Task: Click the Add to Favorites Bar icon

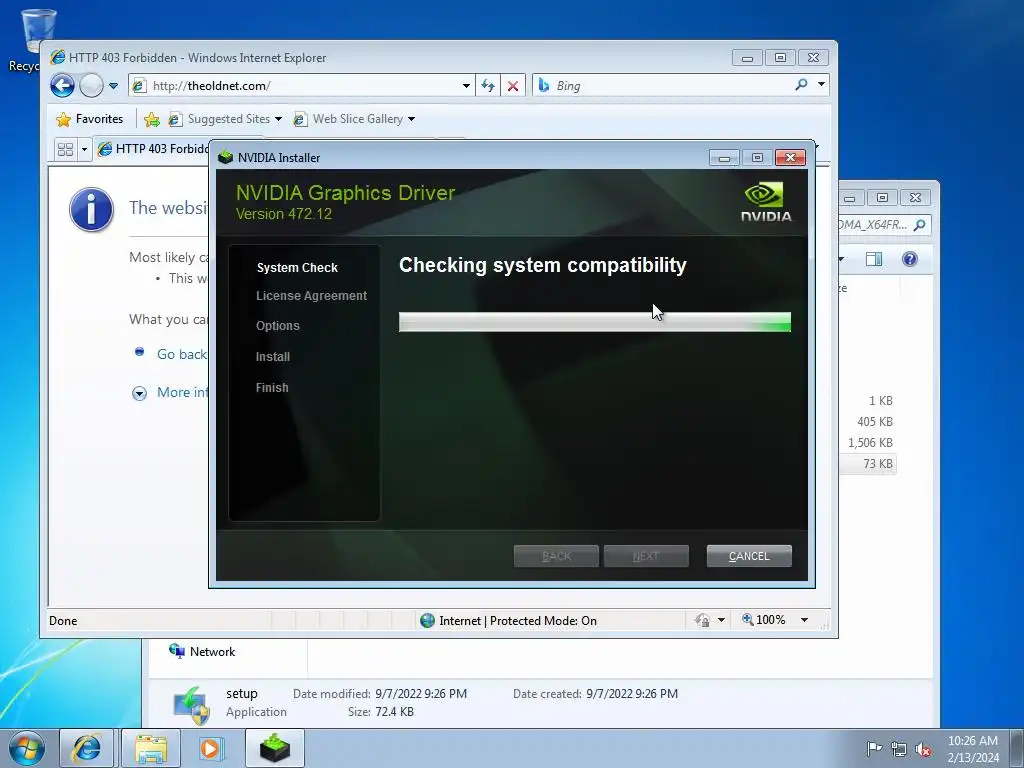Action: pos(152,119)
